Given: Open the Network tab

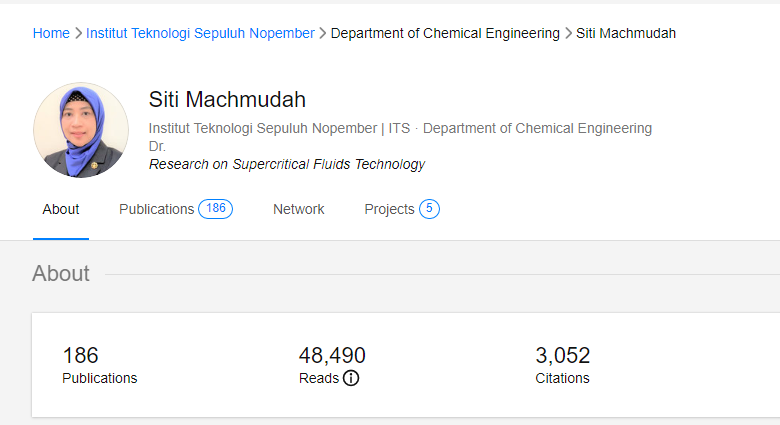Looking at the screenshot, I should coord(299,209).
